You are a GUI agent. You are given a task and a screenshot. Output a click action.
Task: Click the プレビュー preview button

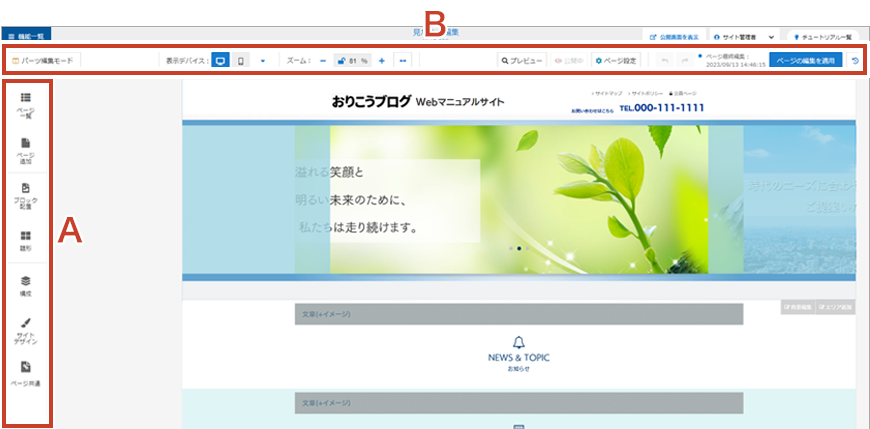coord(522,61)
